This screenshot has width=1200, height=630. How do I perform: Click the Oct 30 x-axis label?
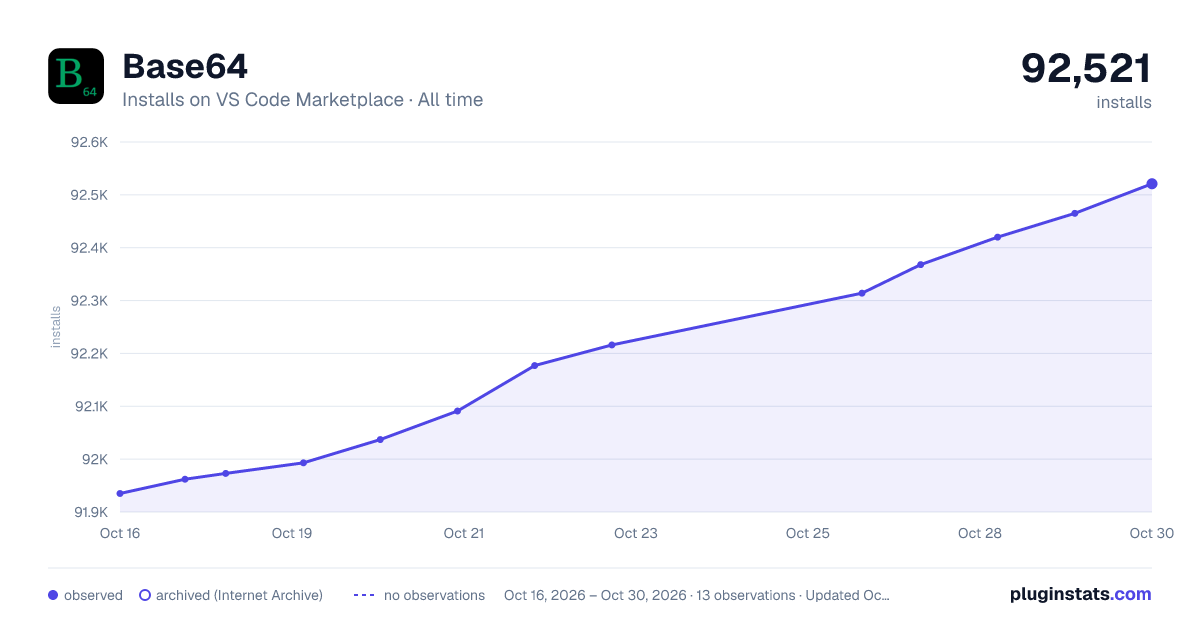(1150, 533)
